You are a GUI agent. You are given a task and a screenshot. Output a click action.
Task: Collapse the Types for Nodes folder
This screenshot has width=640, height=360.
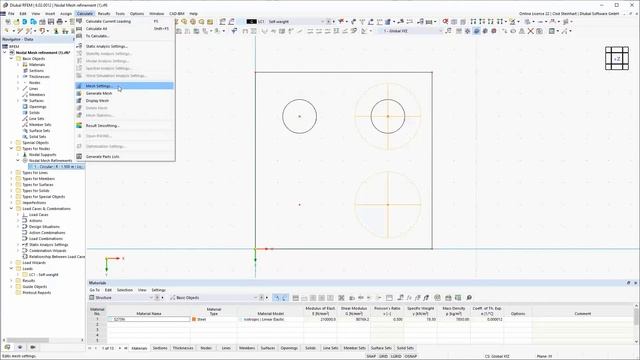click(x=11, y=149)
